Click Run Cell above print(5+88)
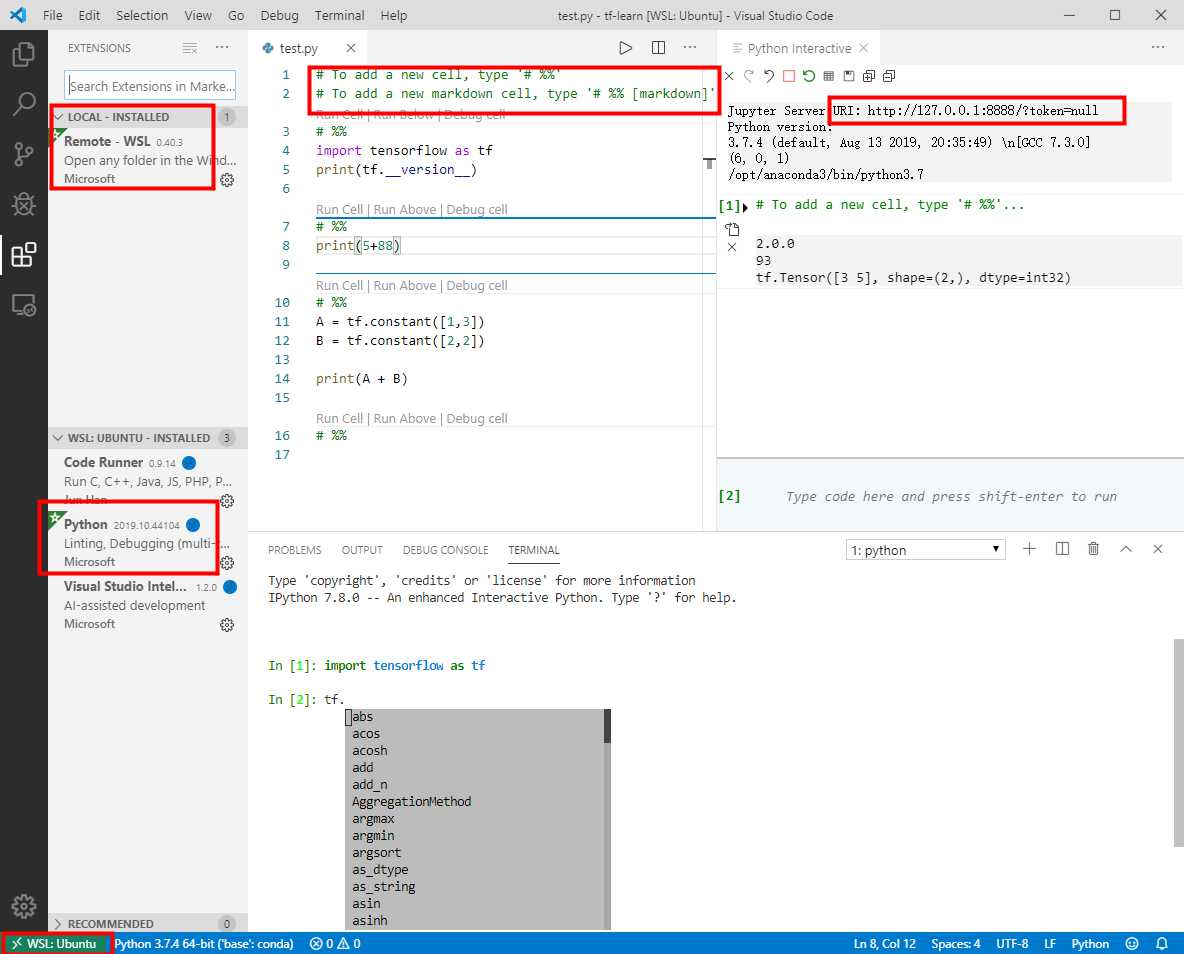Screen dimensions: 1184x954 [x=339, y=209]
